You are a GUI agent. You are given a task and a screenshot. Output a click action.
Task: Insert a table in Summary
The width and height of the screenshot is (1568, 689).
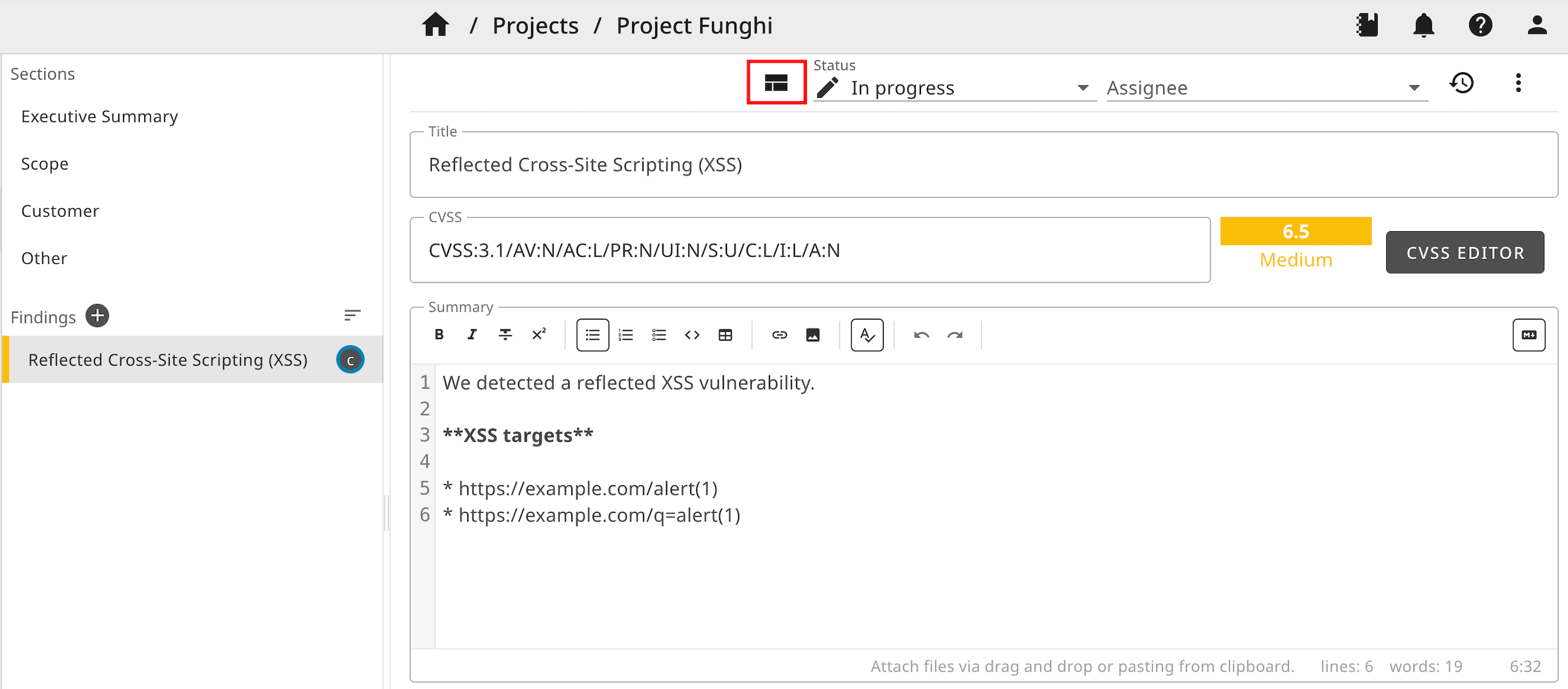click(725, 334)
